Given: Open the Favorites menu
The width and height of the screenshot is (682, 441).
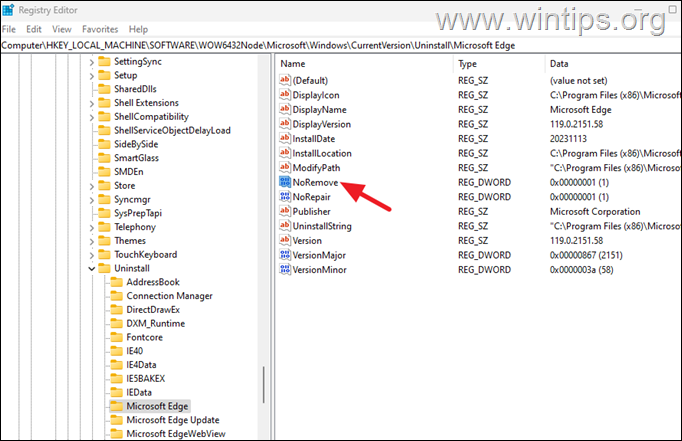Looking at the screenshot, I should pos(100,29).
